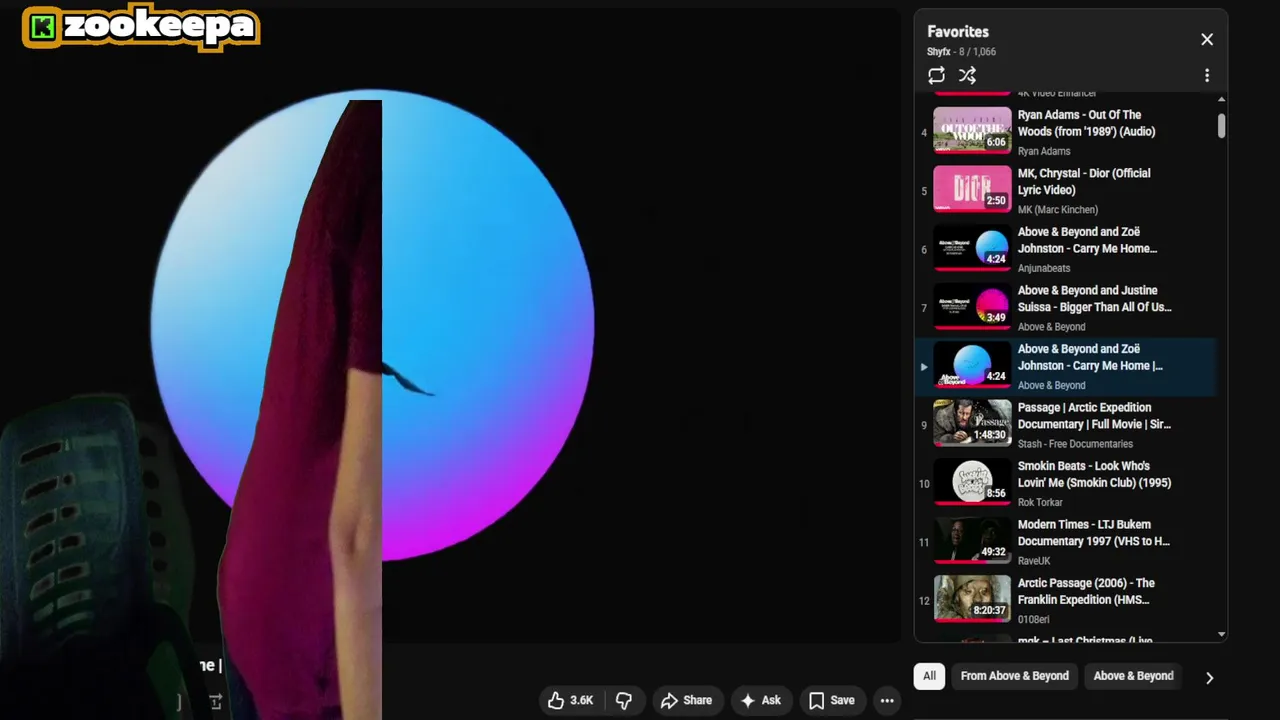This screenshot has width=1280, height=720.
Task: Open Arctic Passage 2006 thumbnail
Action: 972,598
